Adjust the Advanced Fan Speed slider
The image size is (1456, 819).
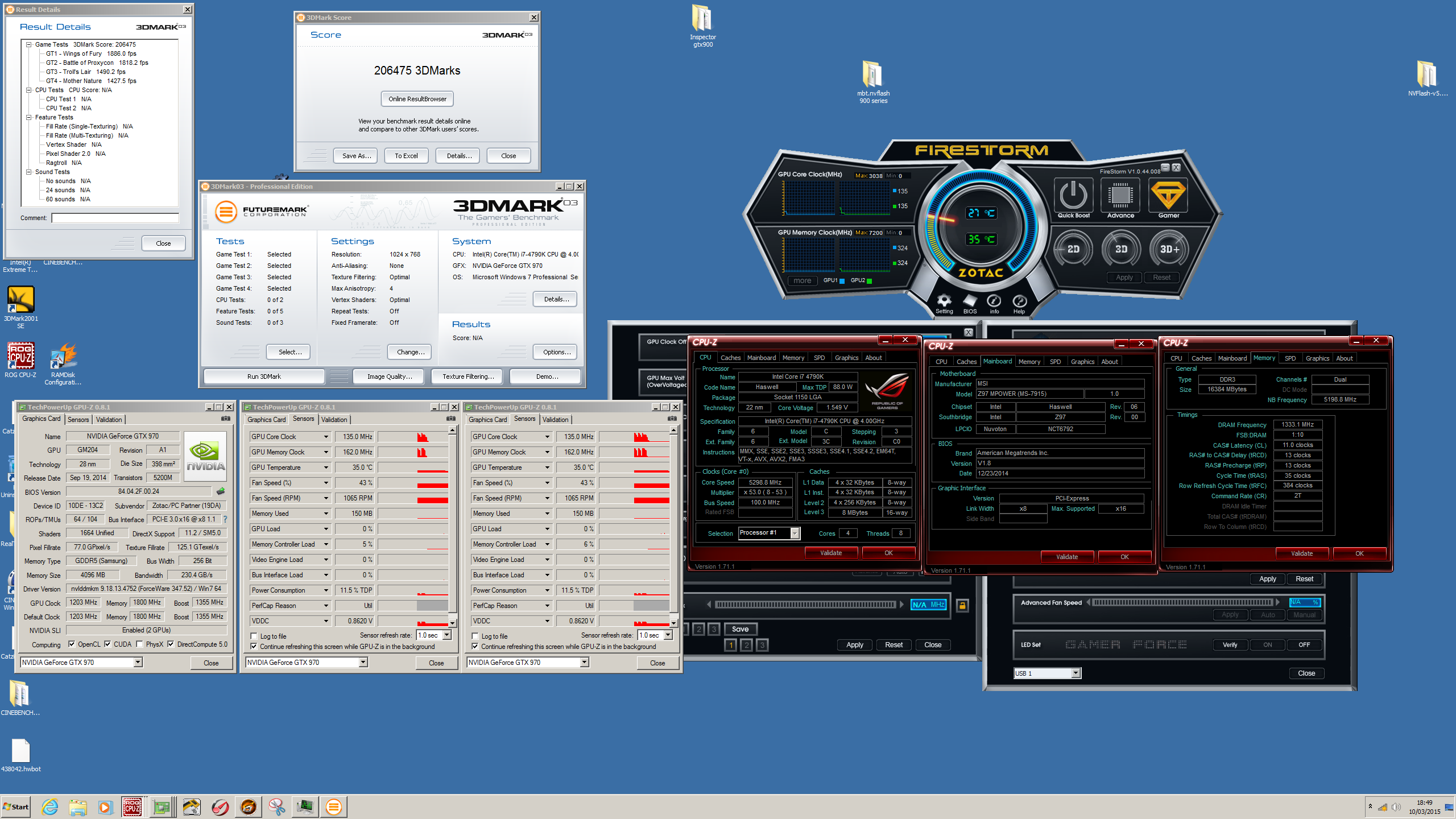(x=1182, y=602)
